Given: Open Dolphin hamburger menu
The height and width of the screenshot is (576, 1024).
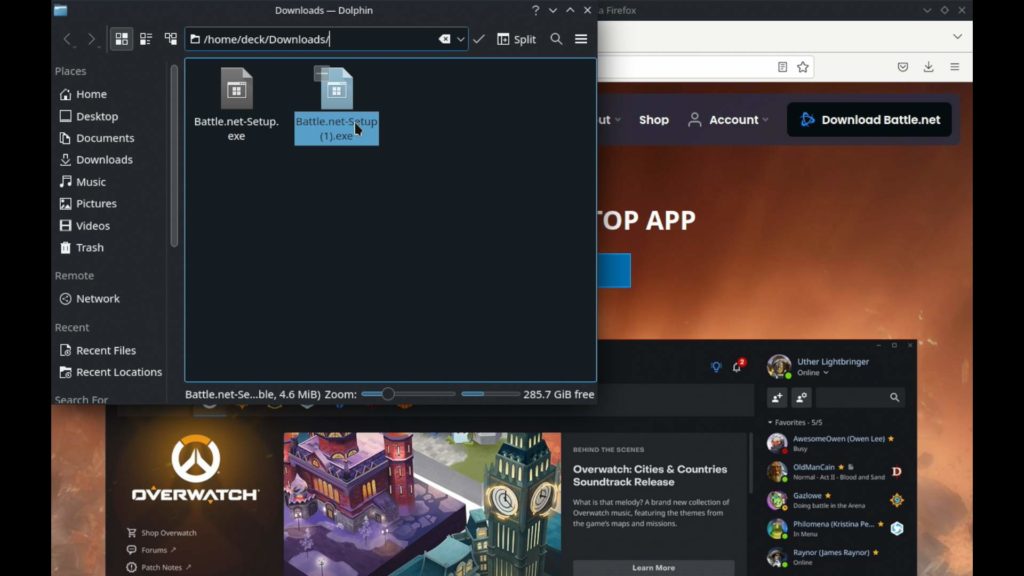Looking at the screenshot, I should (581, 39).
